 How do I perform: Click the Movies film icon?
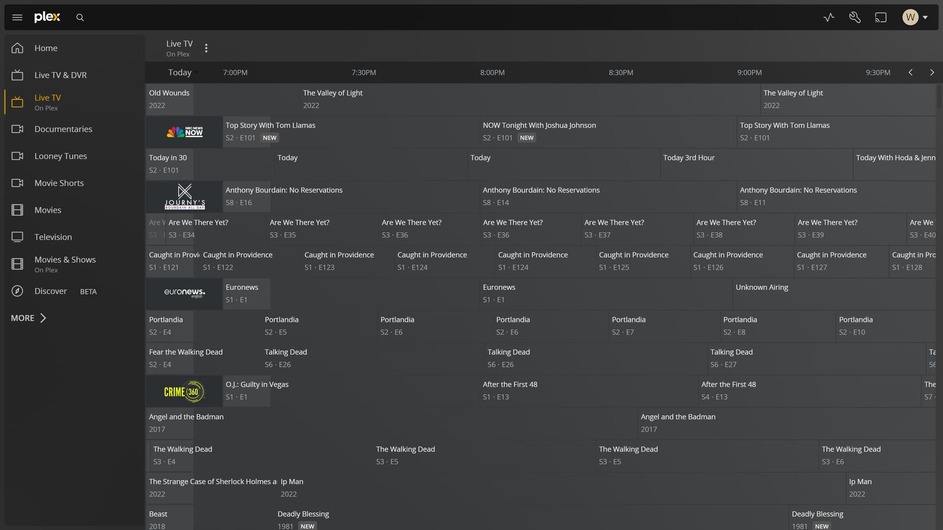click(17, 210)
